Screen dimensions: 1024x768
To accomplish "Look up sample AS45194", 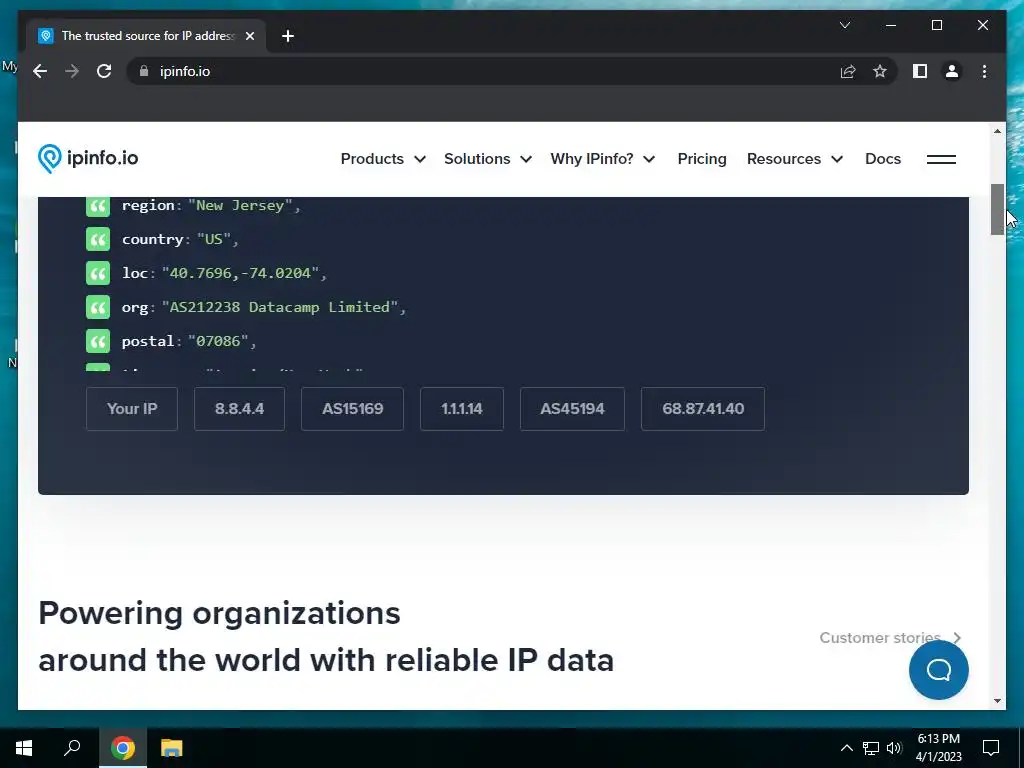I will 572,409.
